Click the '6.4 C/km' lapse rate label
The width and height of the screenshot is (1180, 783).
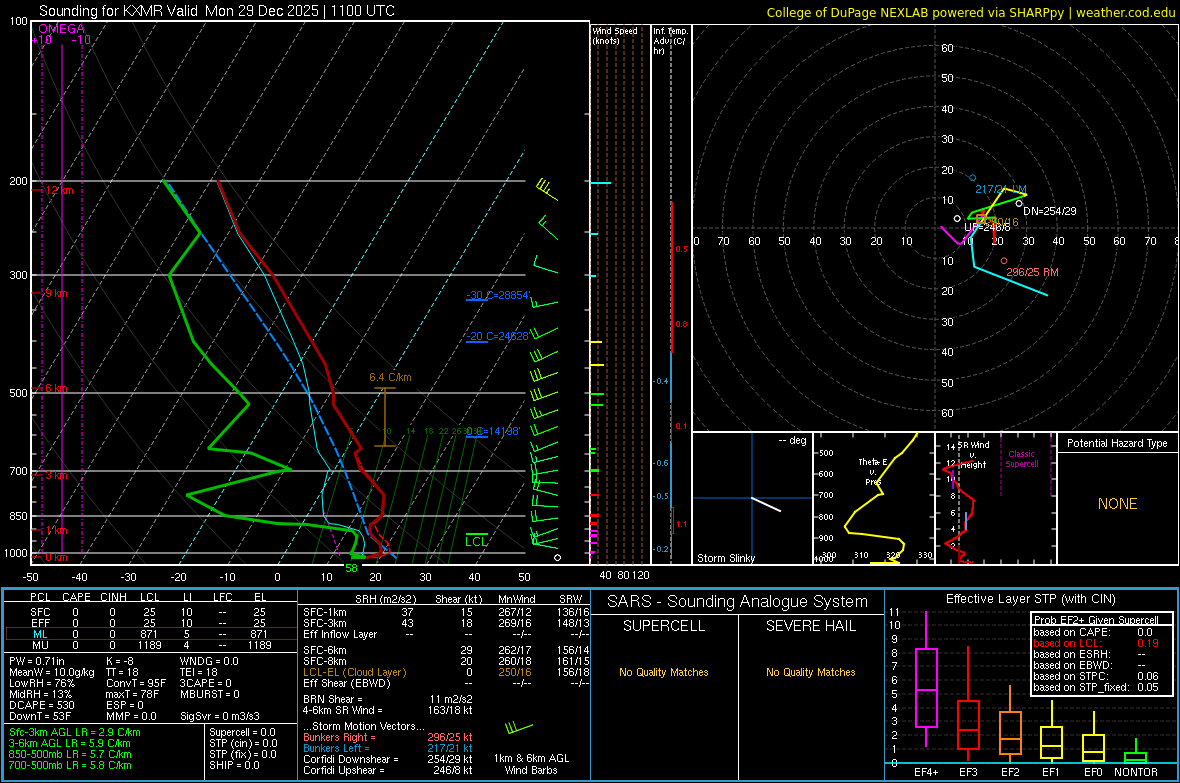[390, 377]
